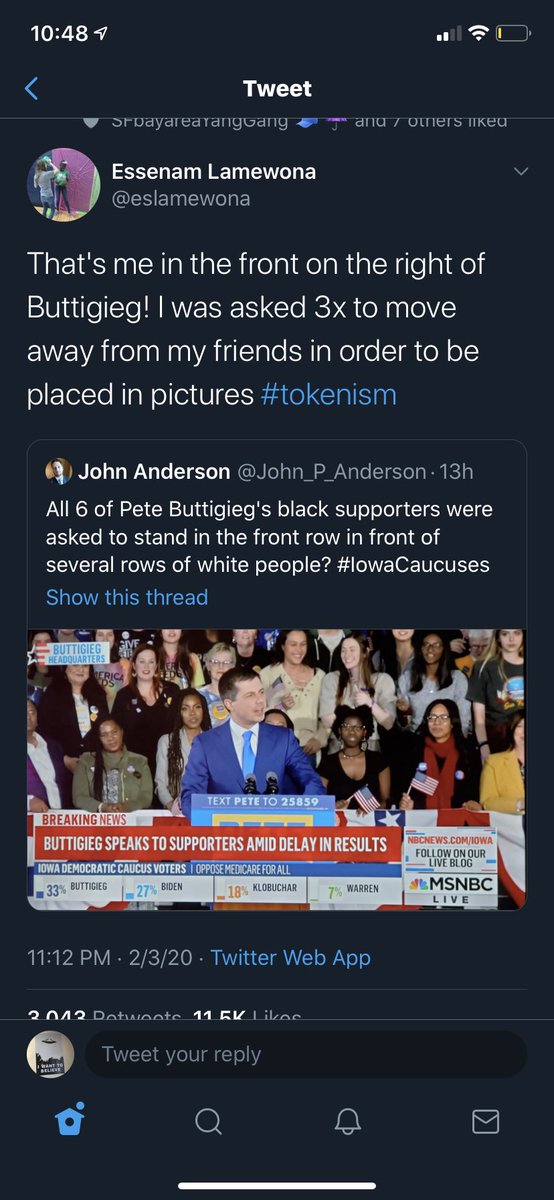Open the Search magnifier tab
The image size is (554, 1200).
[208, 1121]
